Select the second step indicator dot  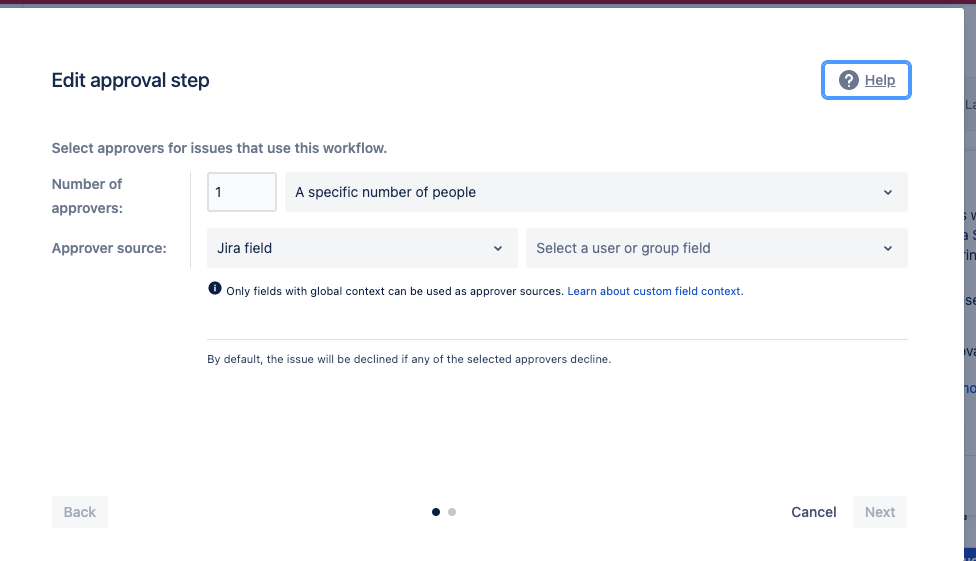pos(452,512)
